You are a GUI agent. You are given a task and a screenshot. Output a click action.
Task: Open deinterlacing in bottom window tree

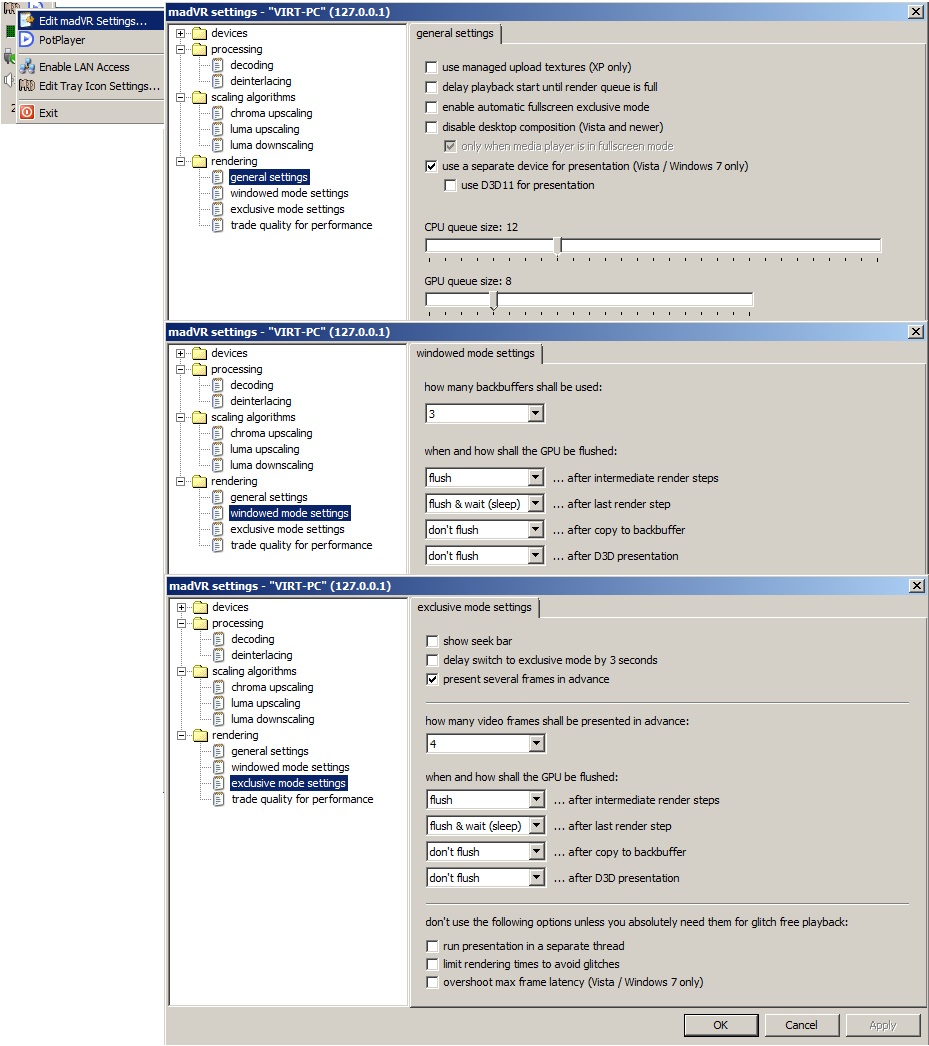point(262,656)
